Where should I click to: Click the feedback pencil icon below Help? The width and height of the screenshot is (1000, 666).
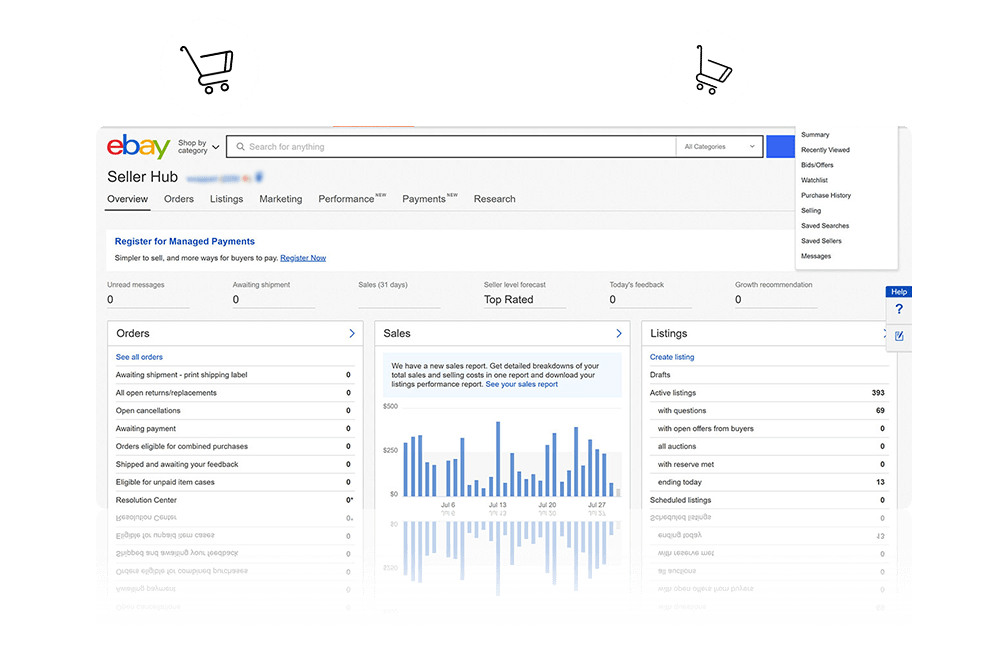pyautogui.click(x=899, y=337)
